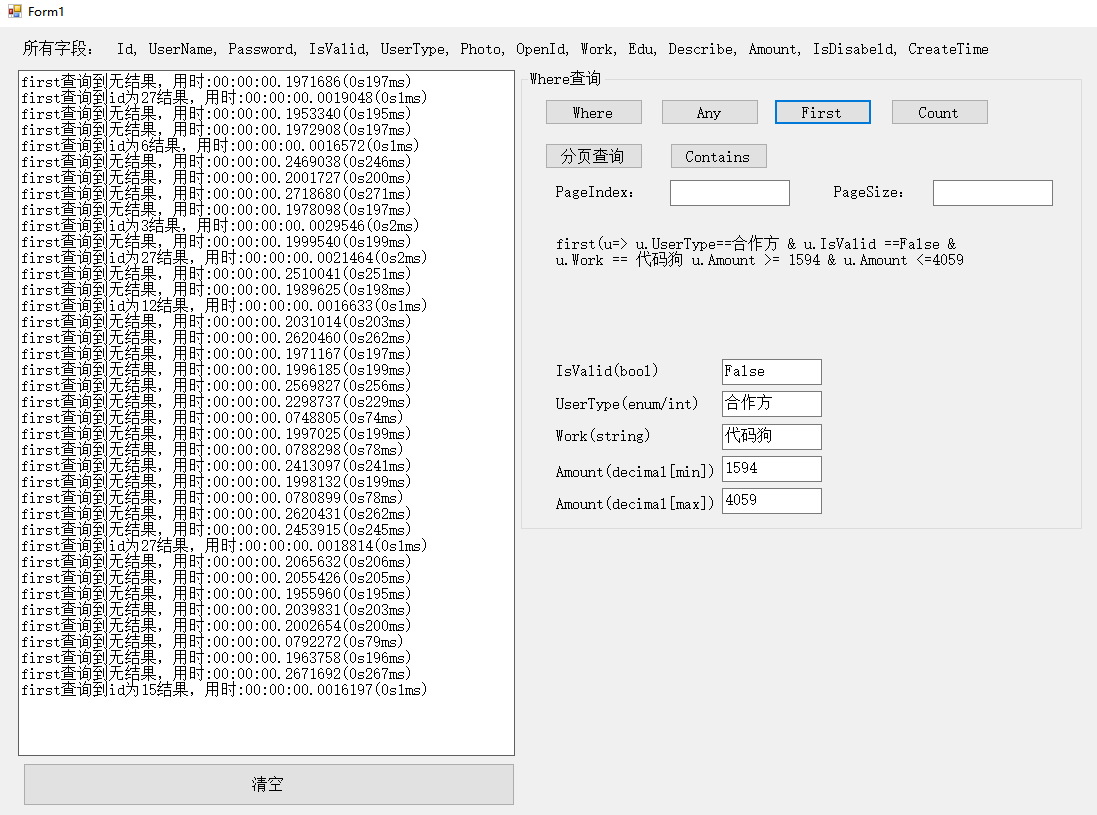Viewport: 1097px width, 815px height.
Task: Click the Amount min field with 1594
Action: click(x=771, y=468)
